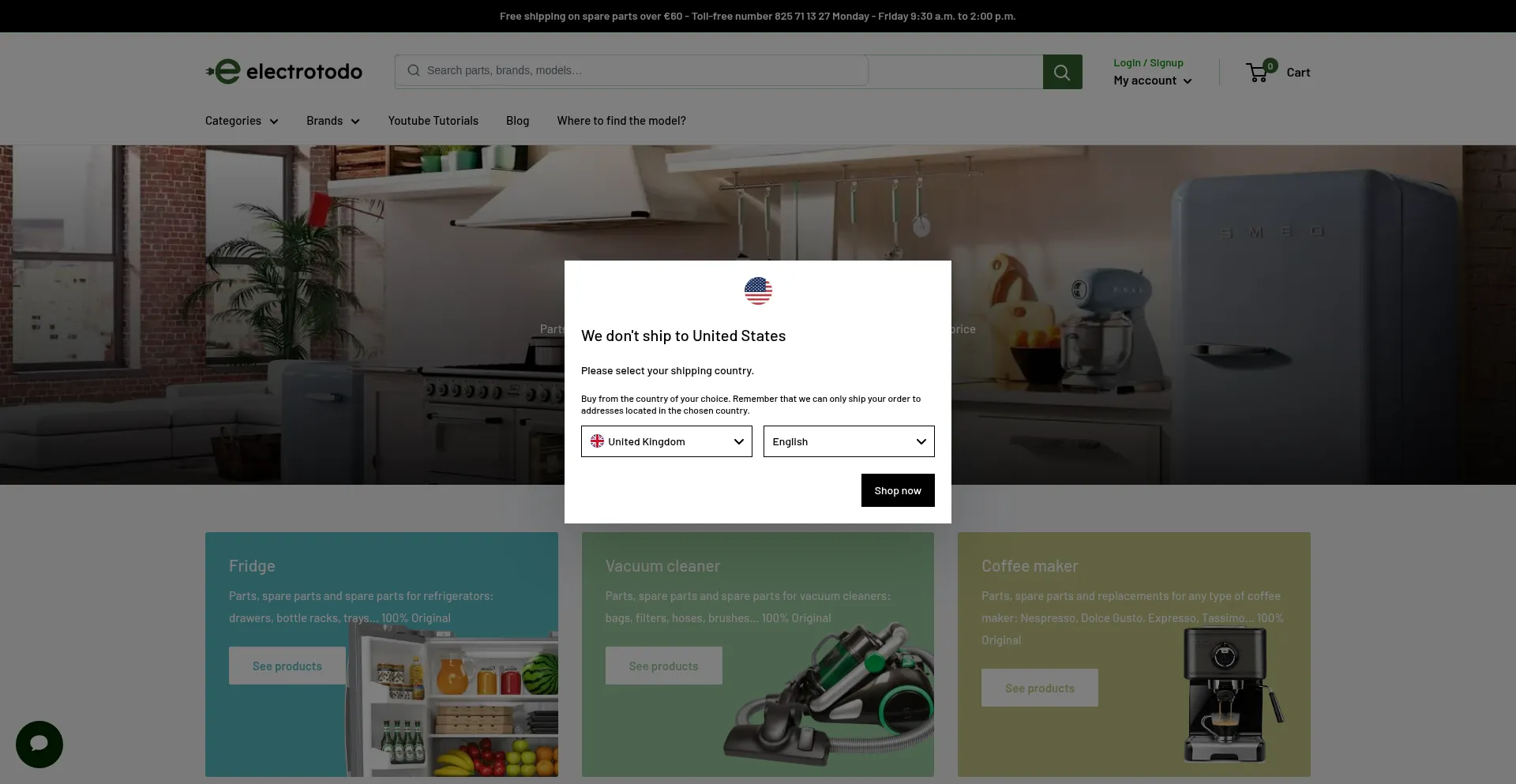Open the United Kingdom country selector
This screenshot has width=1516, height=784.
tap(666, 441)
